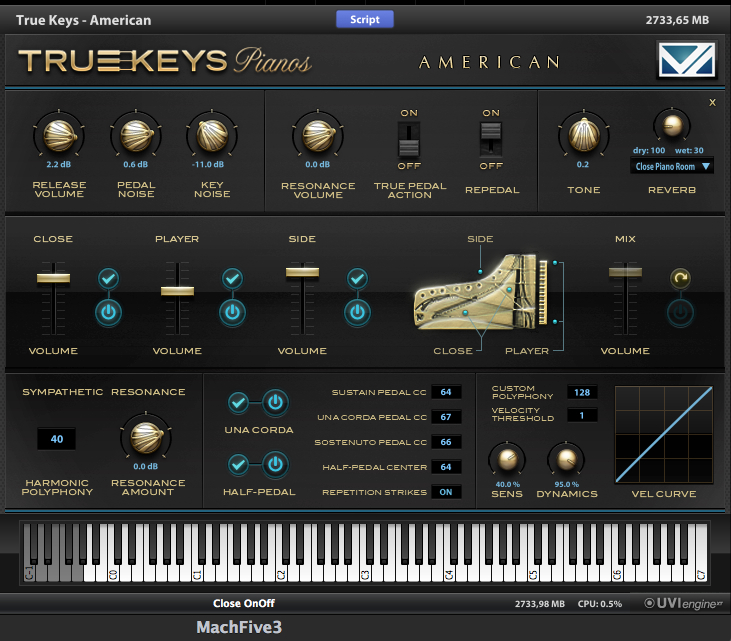Click the 2733,65 MB memory readout
The height and width of the screenshot is (641, 731).
click(677, 20)
